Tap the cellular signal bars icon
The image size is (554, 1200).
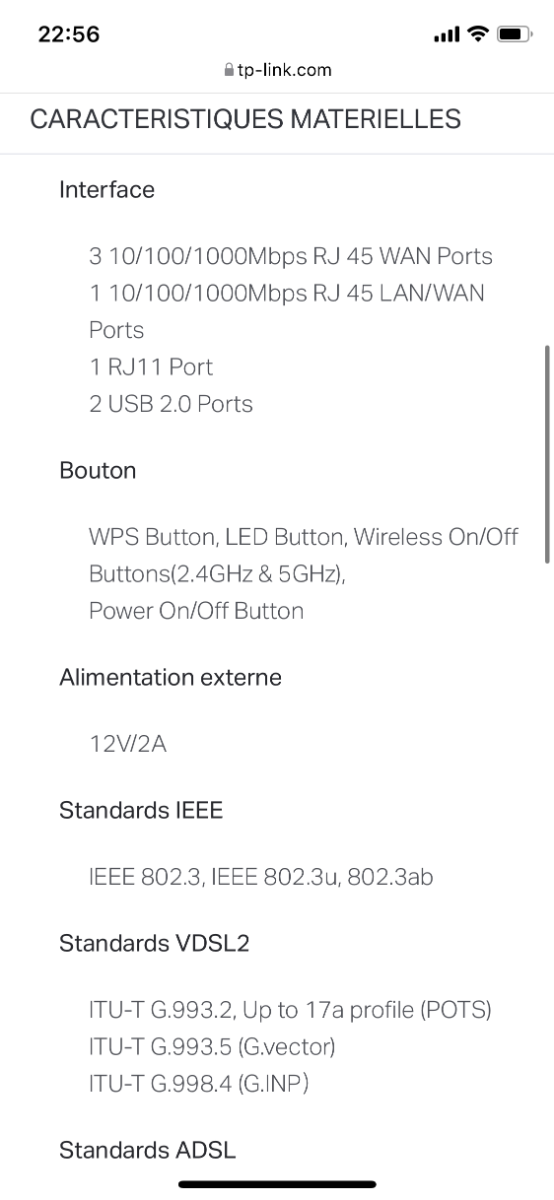(446, 35)
